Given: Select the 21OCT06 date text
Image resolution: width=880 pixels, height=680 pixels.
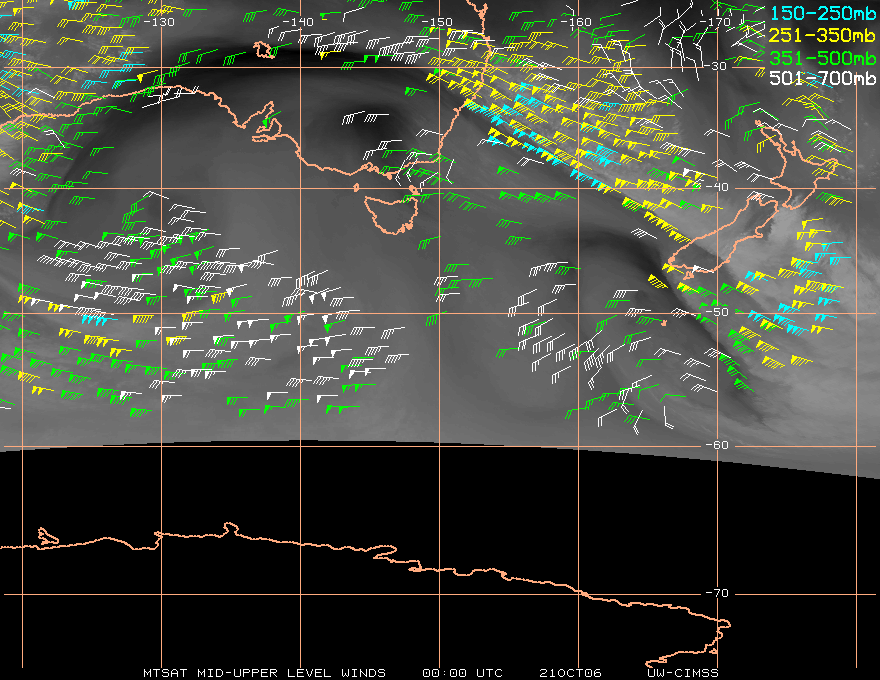Looking at the screenshot, I should pos(570,673).
